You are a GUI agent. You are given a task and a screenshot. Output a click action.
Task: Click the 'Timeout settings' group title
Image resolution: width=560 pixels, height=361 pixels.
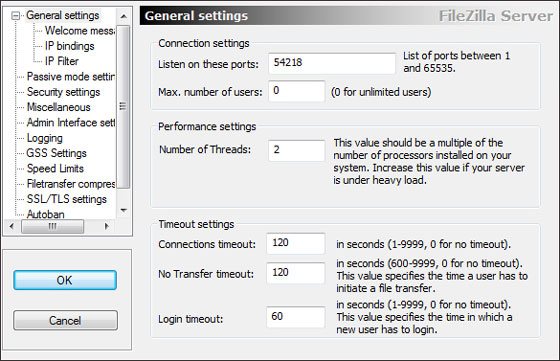pos(196,224)
